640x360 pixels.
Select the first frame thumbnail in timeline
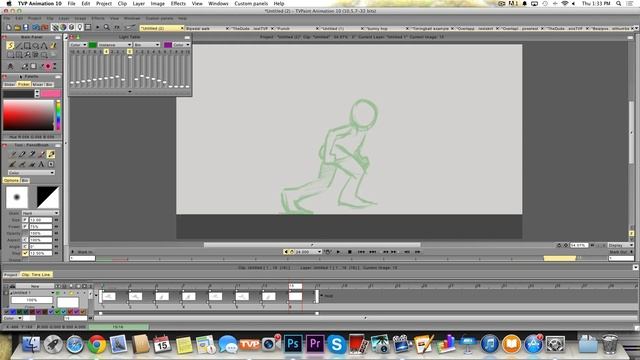(109, 296)
